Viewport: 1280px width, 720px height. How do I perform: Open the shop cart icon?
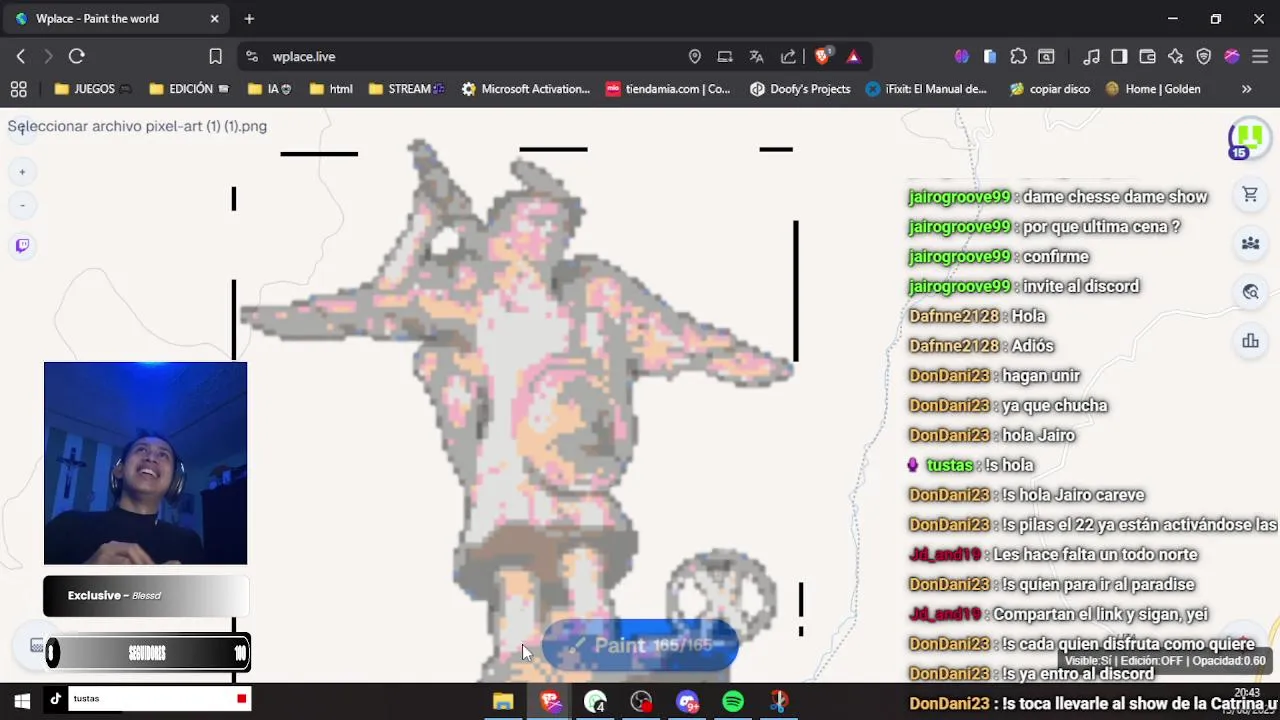tap(1250, 195)
